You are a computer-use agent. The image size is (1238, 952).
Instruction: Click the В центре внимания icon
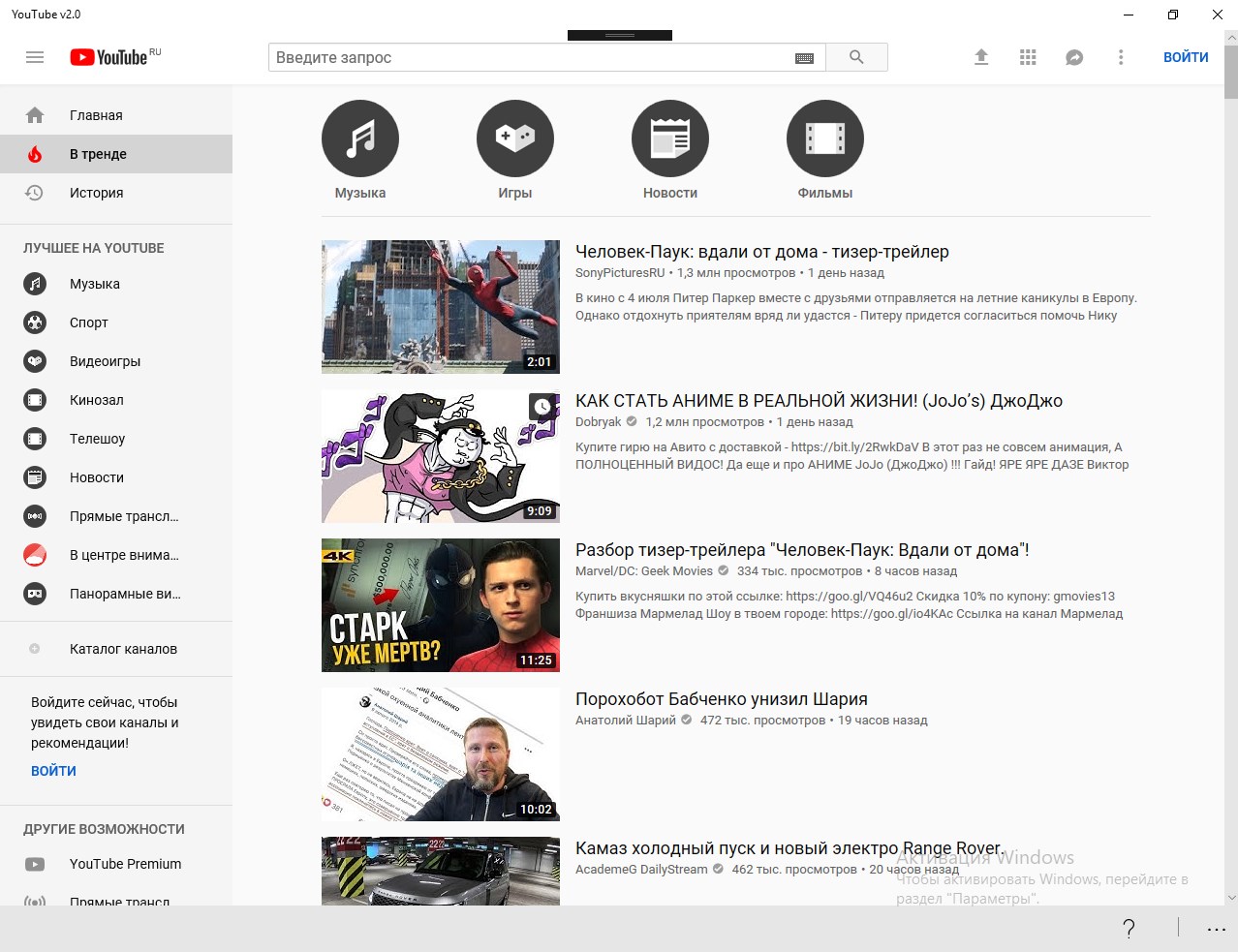point(35,555)
